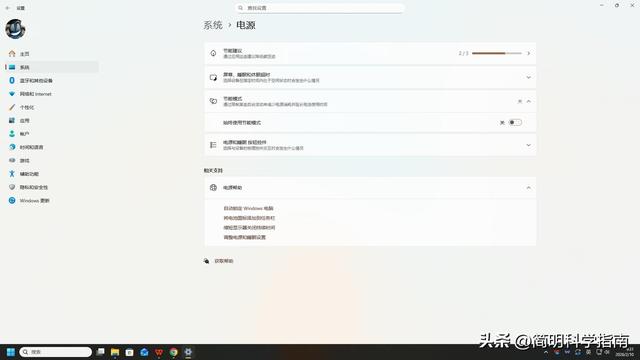Screen dimensions: 640x360
Task: Open Microsoft Store from the taskbar
Action: (x=130, y=352)
